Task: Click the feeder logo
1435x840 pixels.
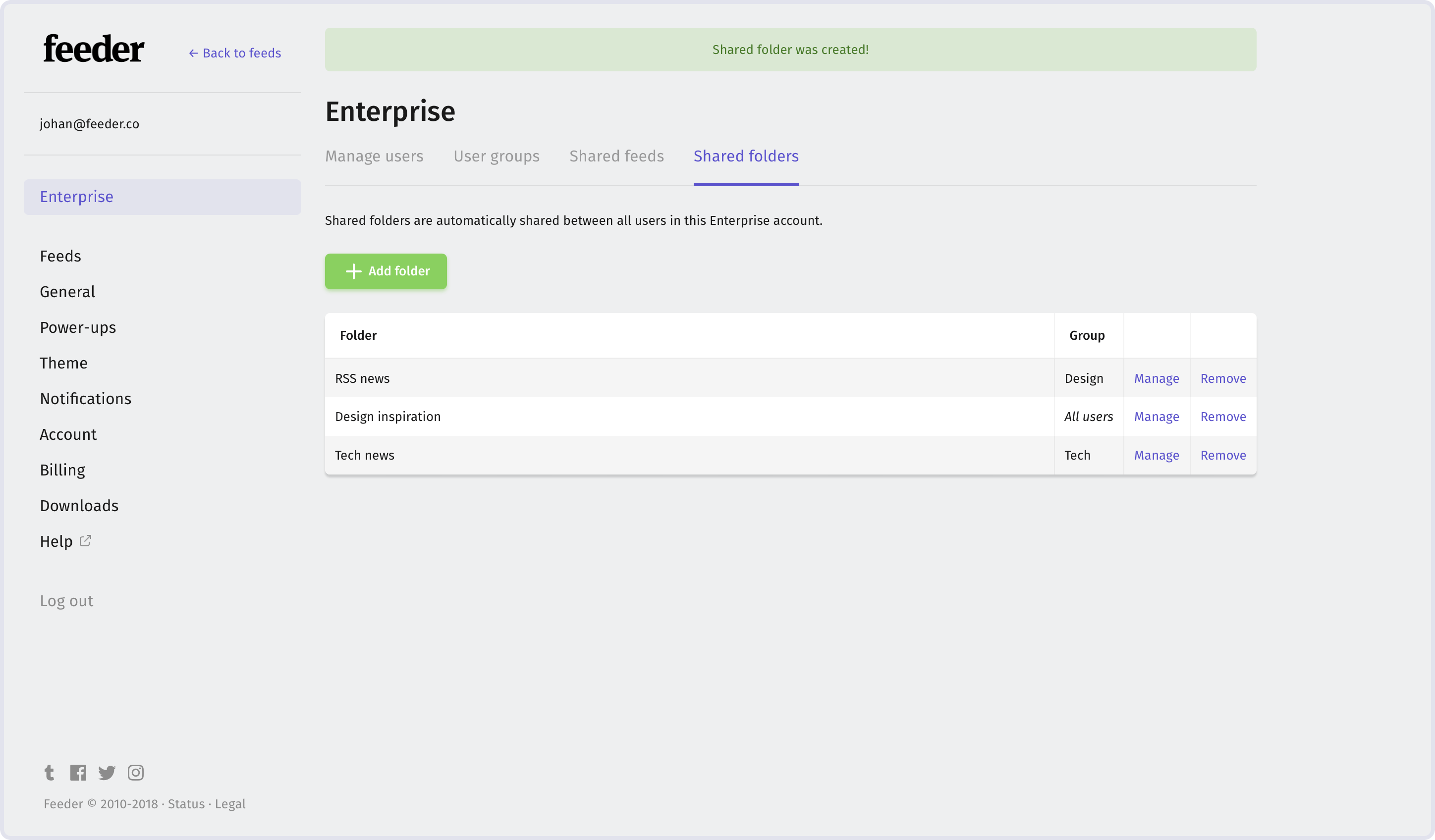Action: pyautogui.click(x=93, y=49)
